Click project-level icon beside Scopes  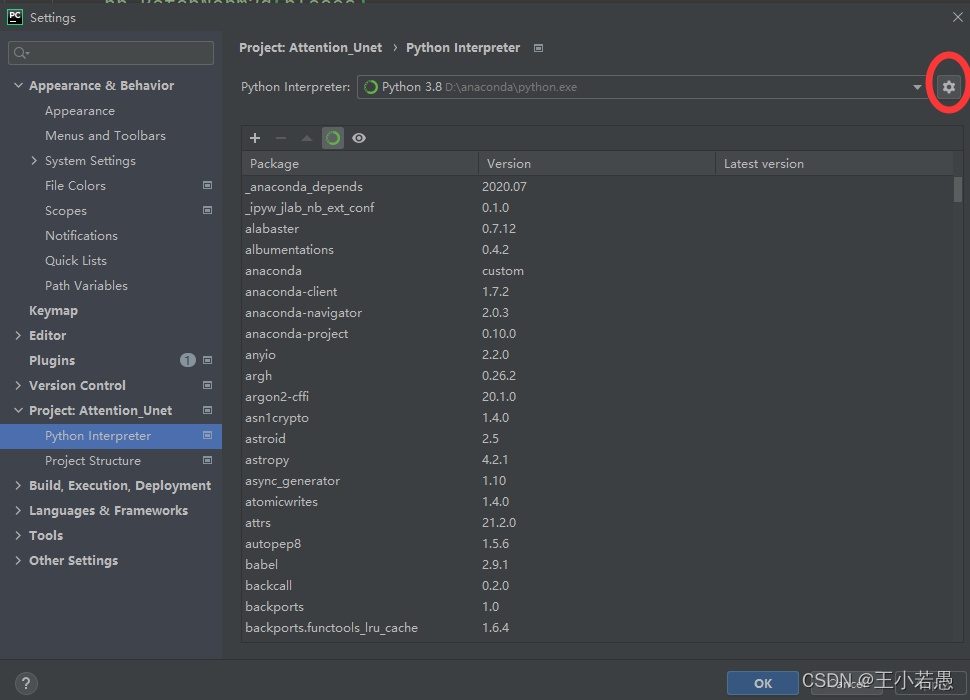(x=208, y=210)
